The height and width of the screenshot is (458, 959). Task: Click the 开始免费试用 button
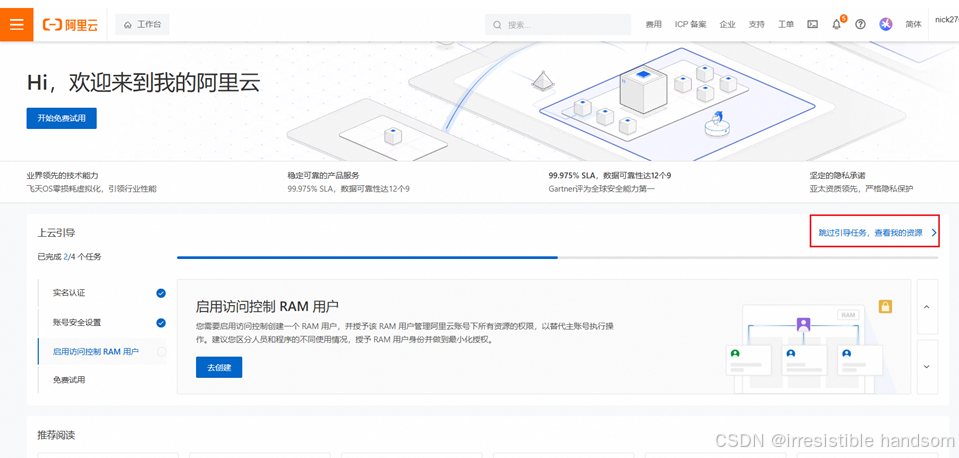[62, 118]
